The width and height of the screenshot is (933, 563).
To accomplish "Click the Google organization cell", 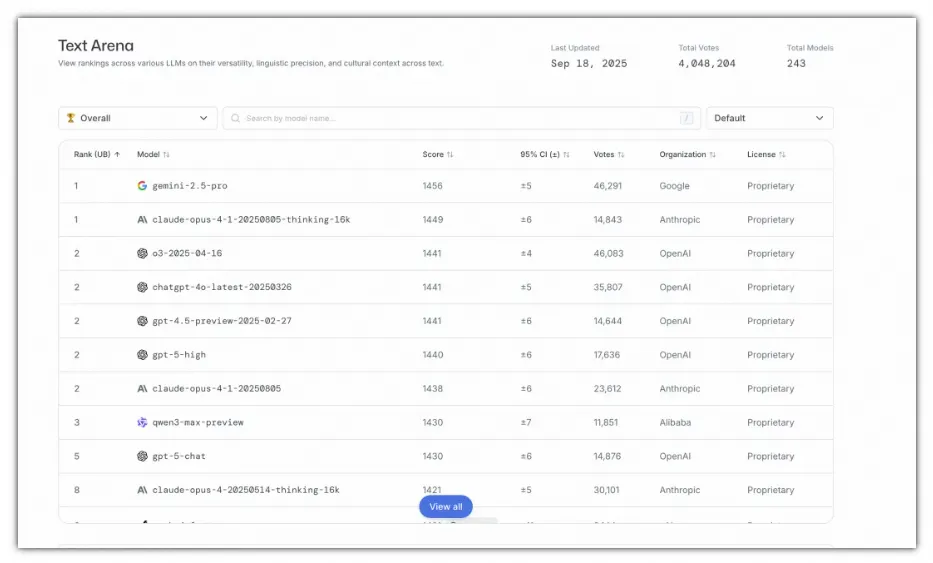I will click(674, 186).
